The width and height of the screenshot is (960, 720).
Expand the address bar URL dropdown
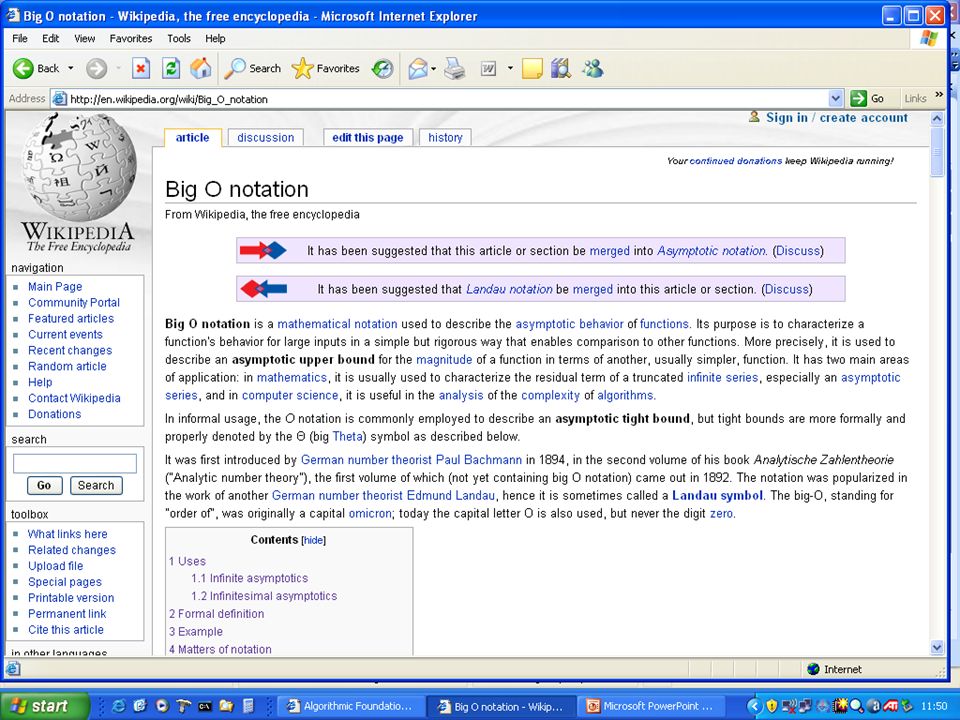[836, 99]
